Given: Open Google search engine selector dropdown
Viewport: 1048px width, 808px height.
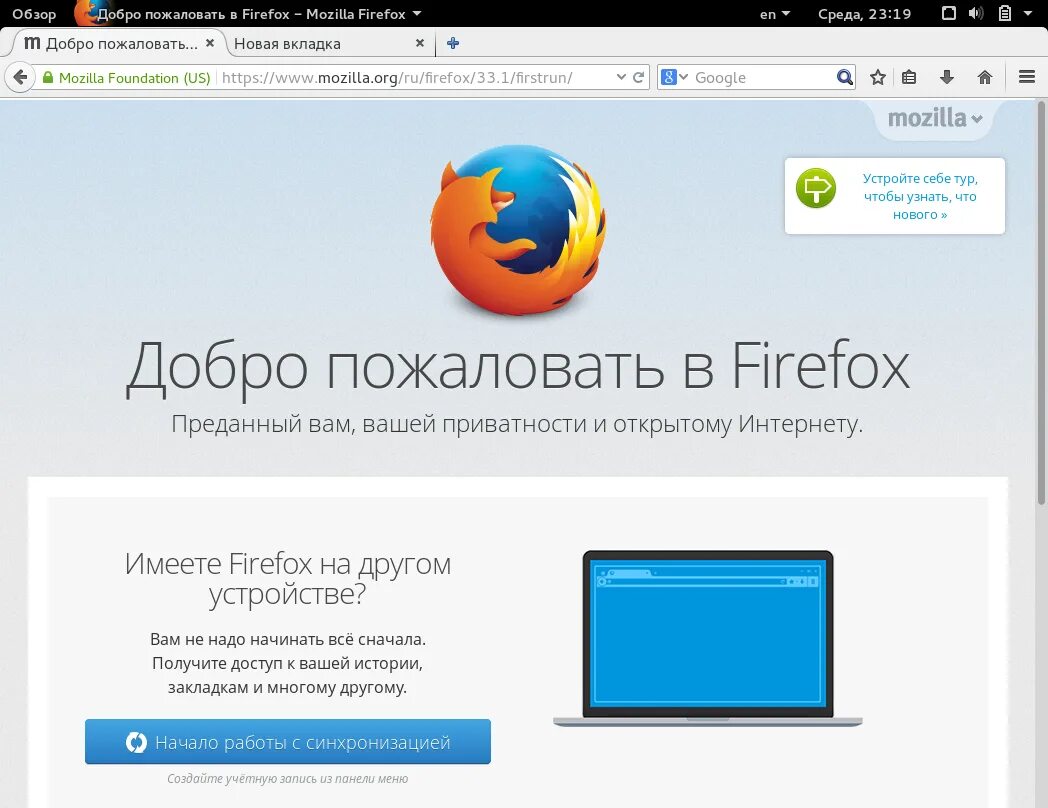Looking at the screenshot, I should tap(674, 78).
